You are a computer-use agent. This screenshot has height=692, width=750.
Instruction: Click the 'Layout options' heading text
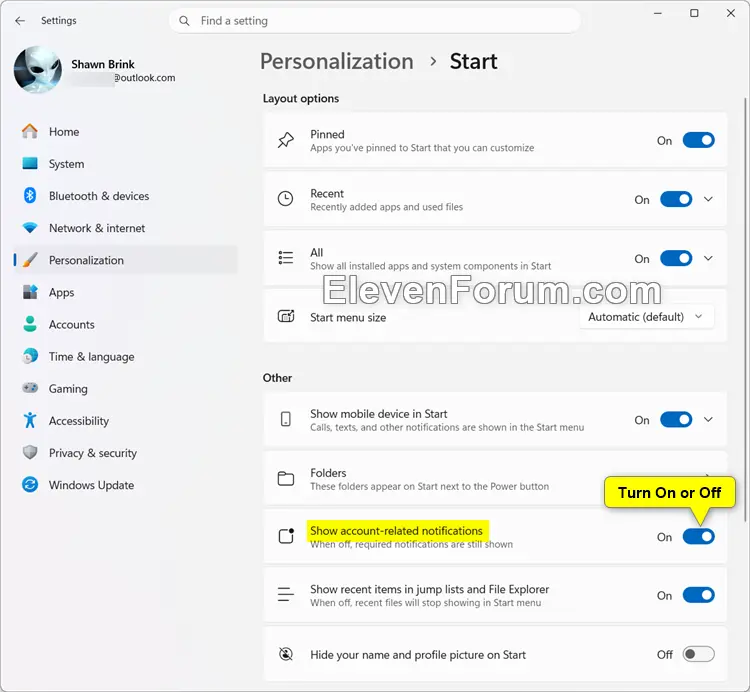point(301,99)
